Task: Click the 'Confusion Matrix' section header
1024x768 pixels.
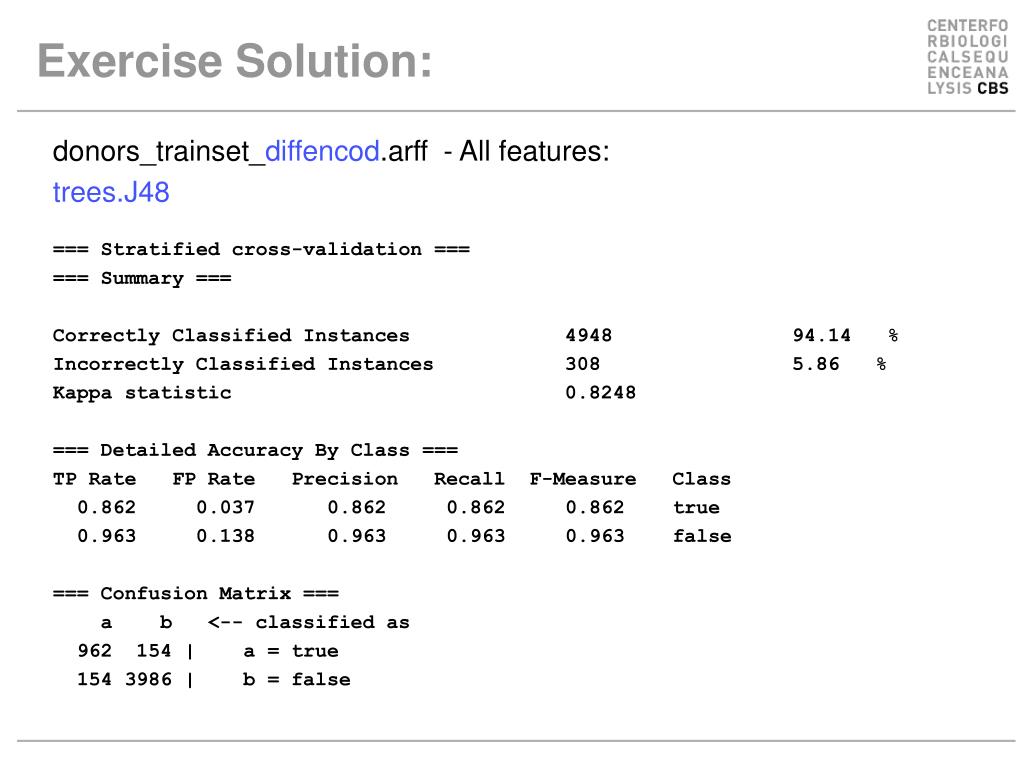Action: 196,594
